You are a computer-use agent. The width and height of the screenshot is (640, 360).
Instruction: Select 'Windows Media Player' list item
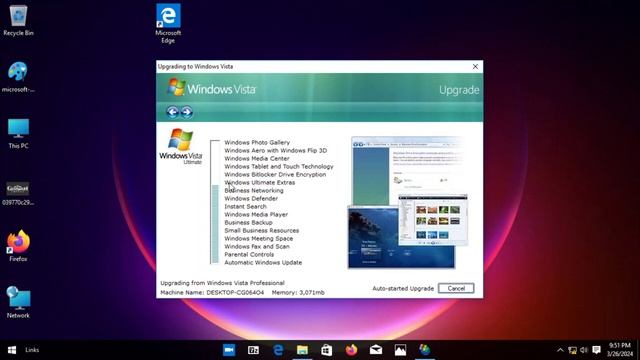[x=256, y=214]
